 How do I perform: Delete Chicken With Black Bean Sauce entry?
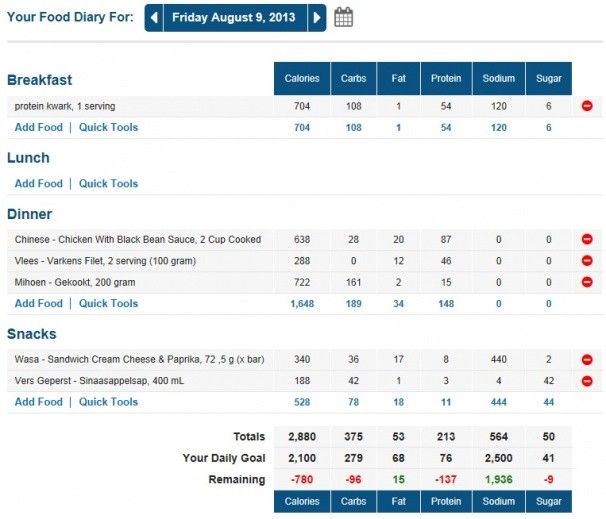point(587,240)
